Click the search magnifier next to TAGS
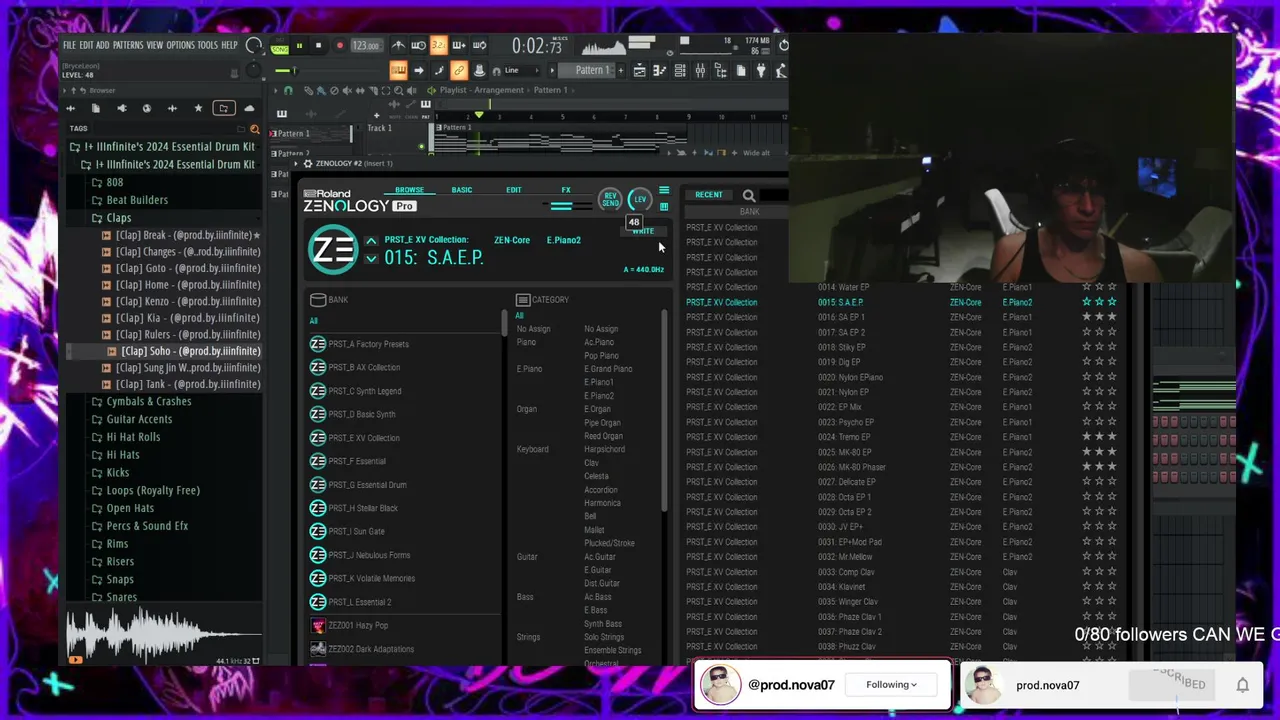This screenshot has height=720, width=1280. [255, 129]
